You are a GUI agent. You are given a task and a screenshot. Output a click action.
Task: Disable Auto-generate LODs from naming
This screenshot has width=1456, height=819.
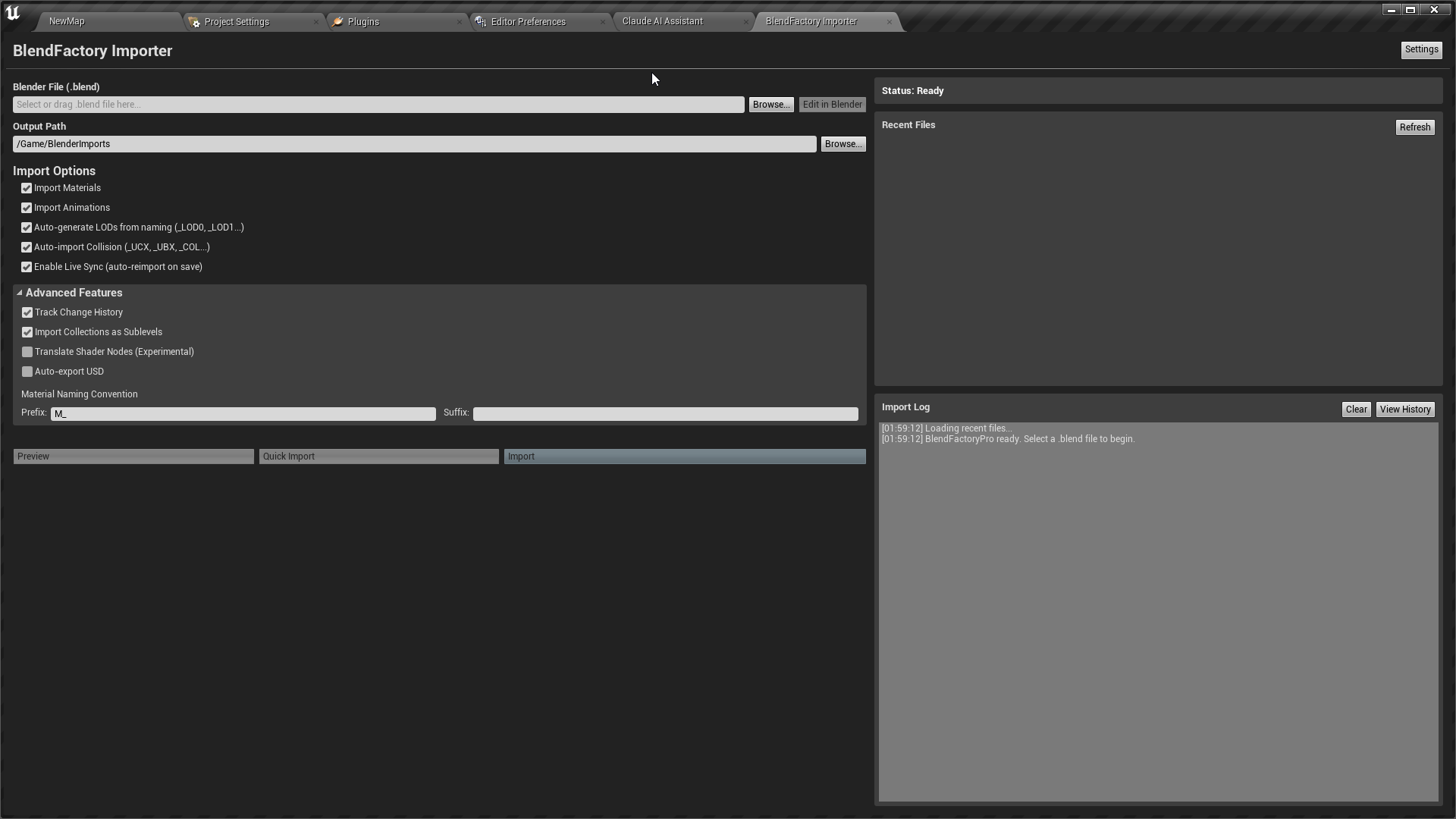click(27, 227)
